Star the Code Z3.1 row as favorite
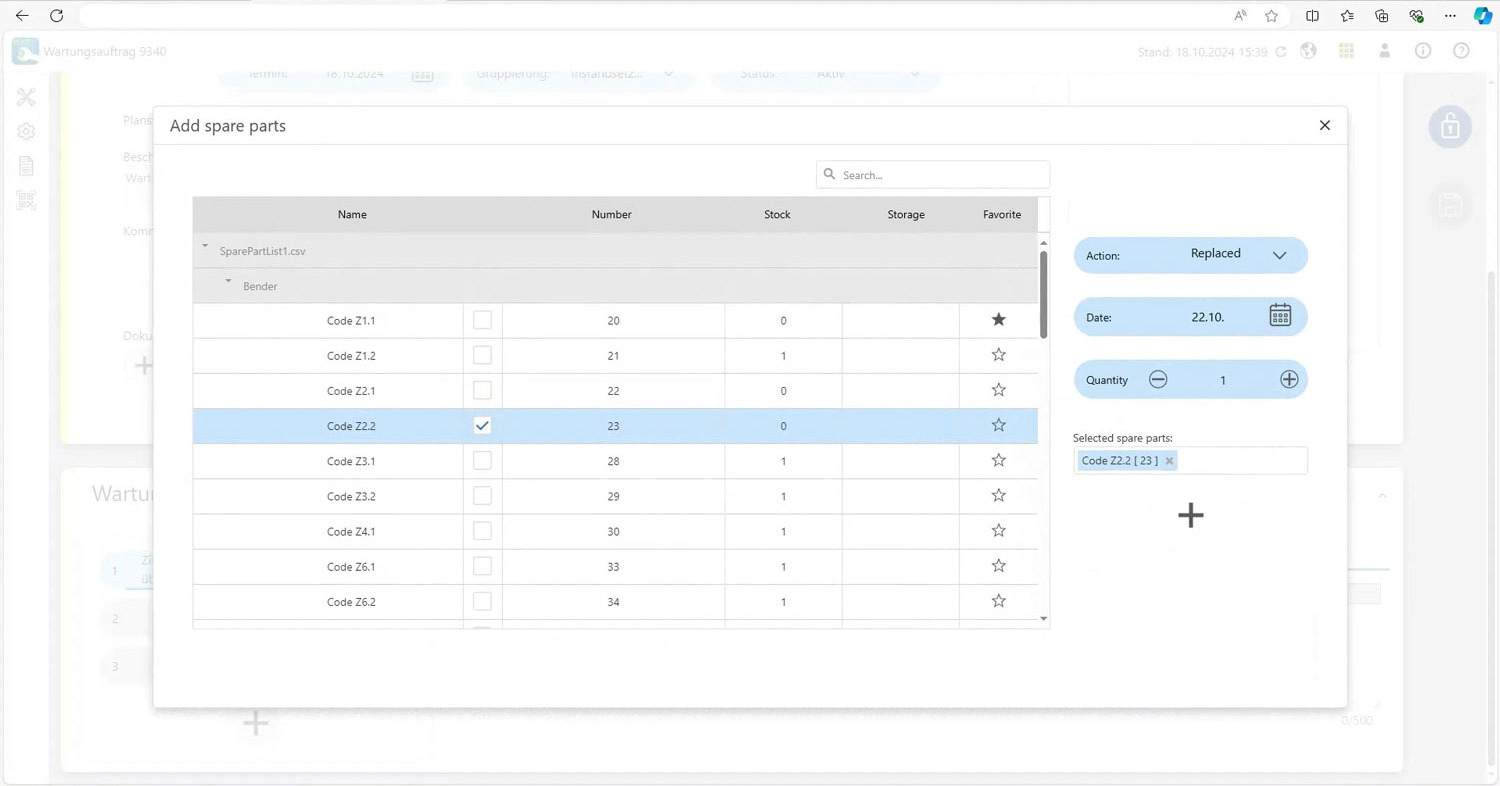This screenshot has width=1500, height=786. click(998, 460)
